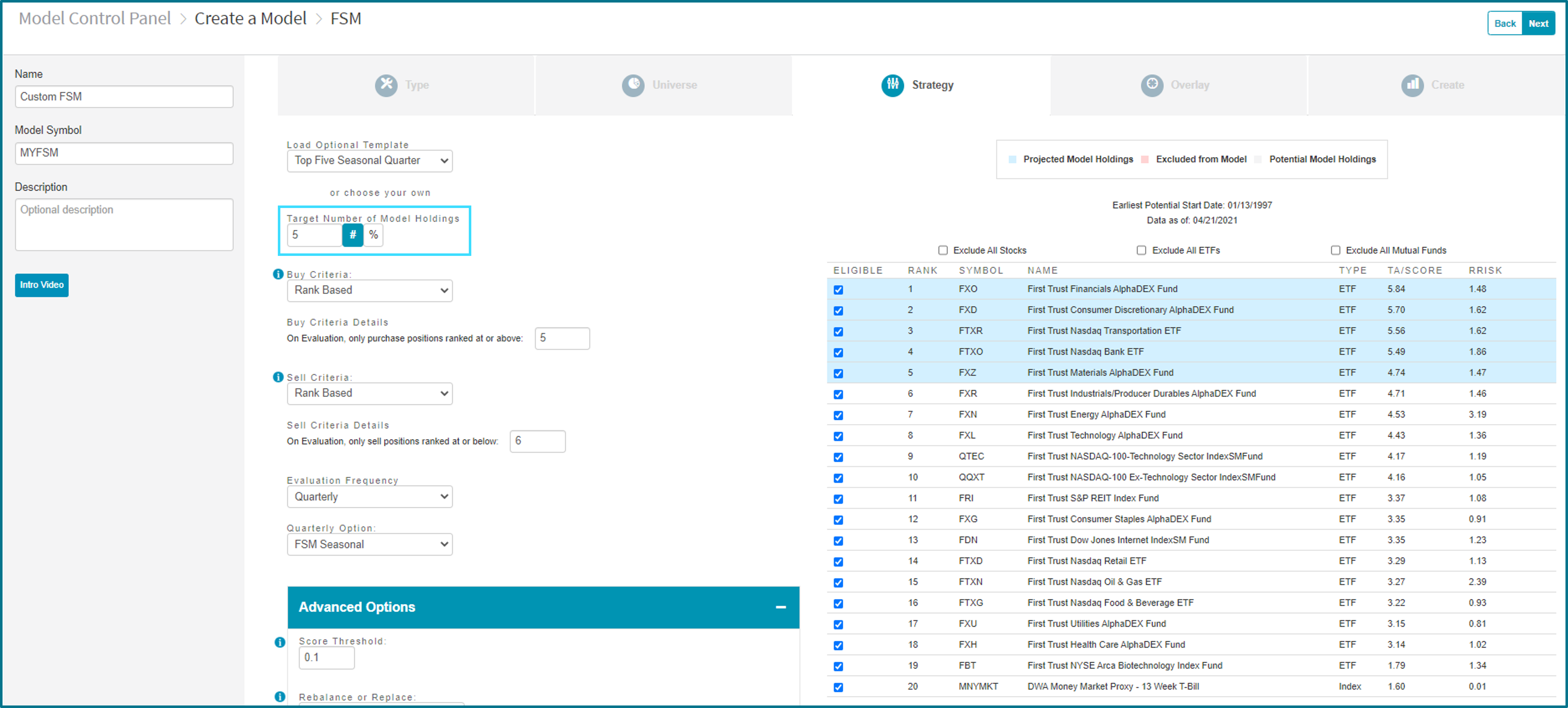Image resolution: width=1568 pixels, height=708 pixels.
Task: Click the NAME column header
Action: (x=1042, y=271)
